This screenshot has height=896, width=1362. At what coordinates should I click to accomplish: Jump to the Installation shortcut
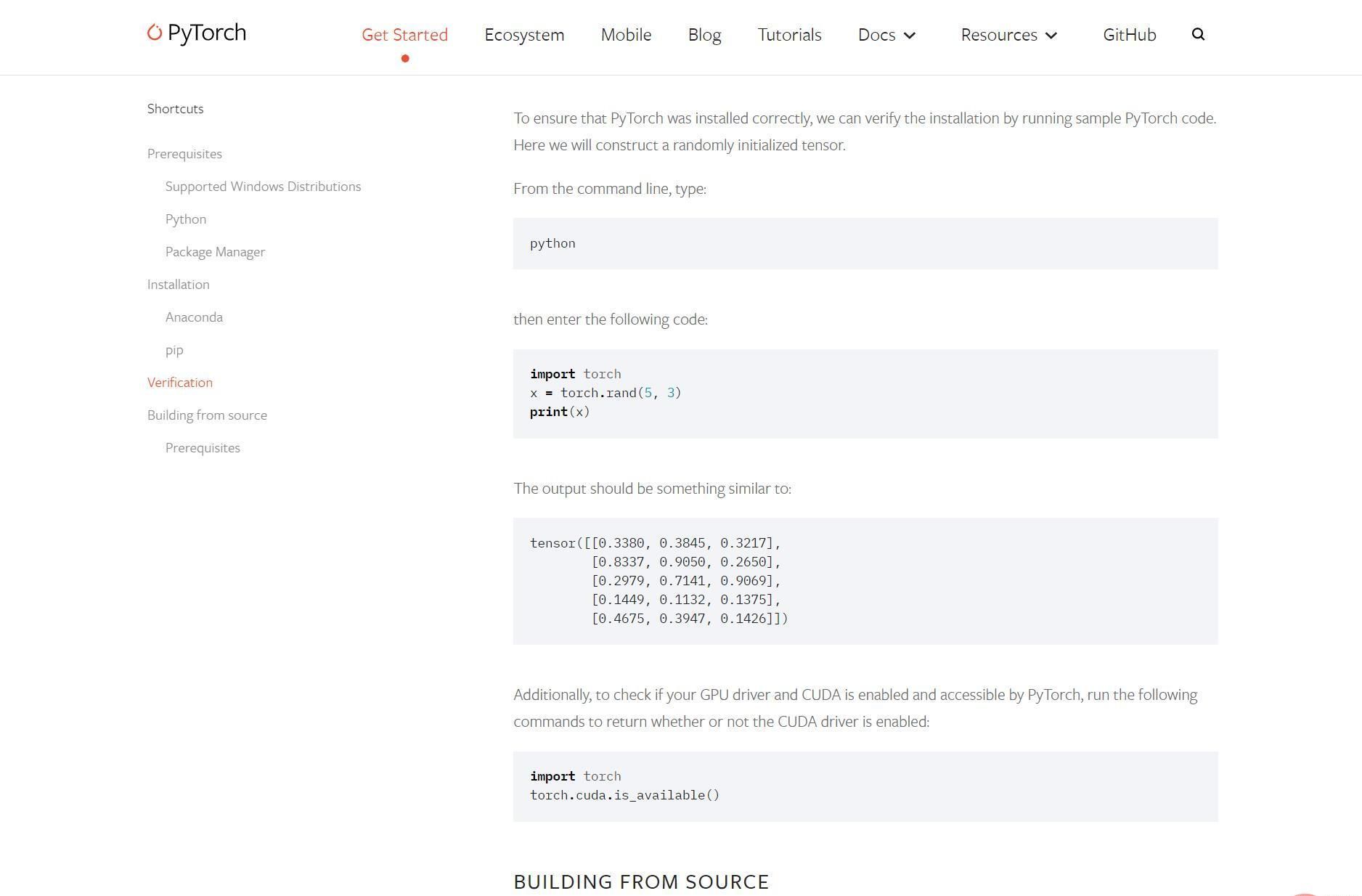coord(178,285)
